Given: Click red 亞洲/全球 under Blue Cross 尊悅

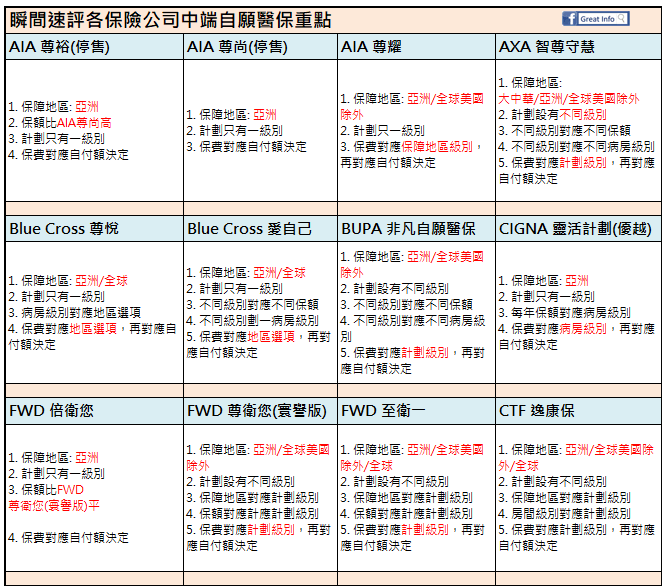Looking at the screenshot, I should [102, 281].
